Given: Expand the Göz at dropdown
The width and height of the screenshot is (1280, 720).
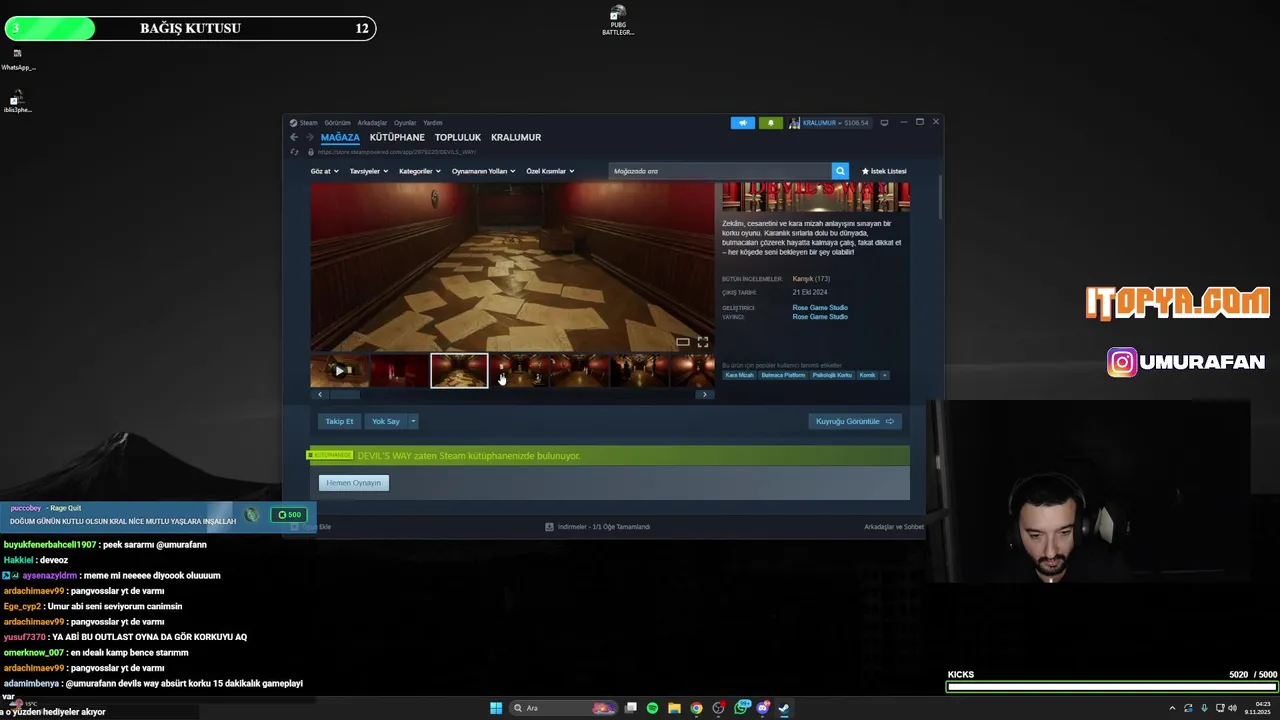Looking at the screenshot, I should pos(324,171).
